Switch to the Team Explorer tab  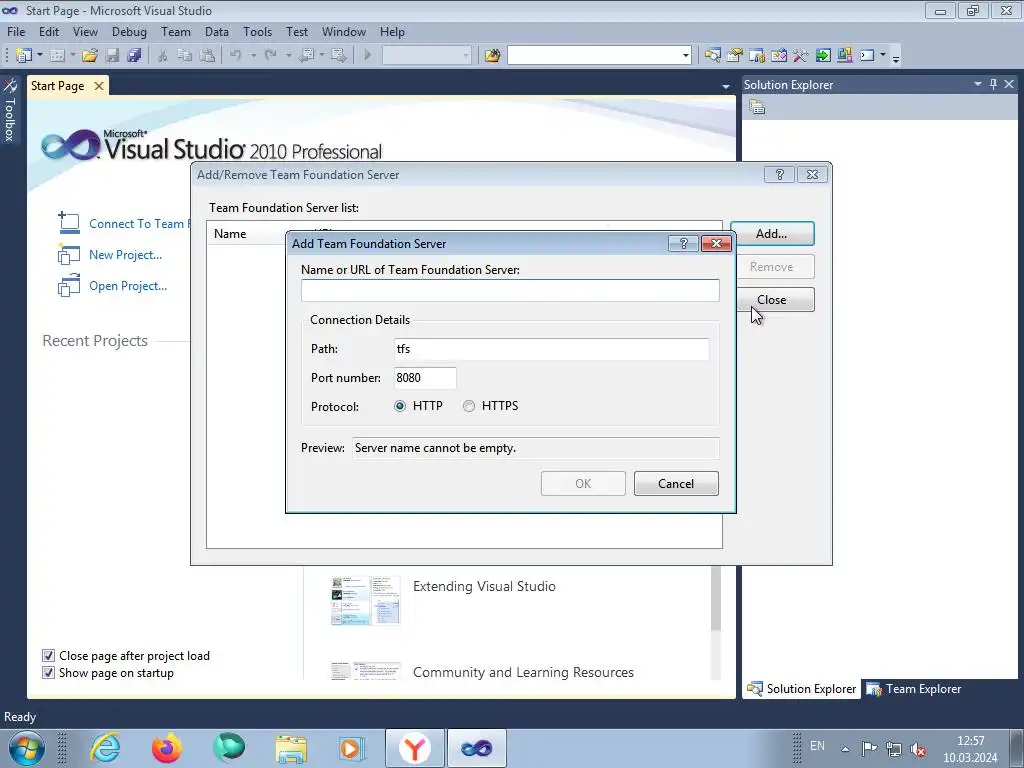(914, 689)
